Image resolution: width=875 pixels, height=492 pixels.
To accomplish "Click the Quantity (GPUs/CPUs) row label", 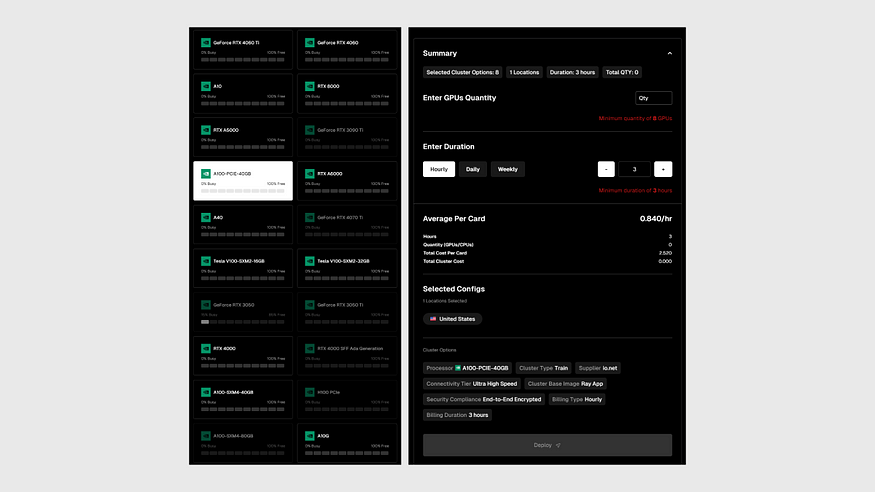I will pyautogui.click(x=448, y=245).
